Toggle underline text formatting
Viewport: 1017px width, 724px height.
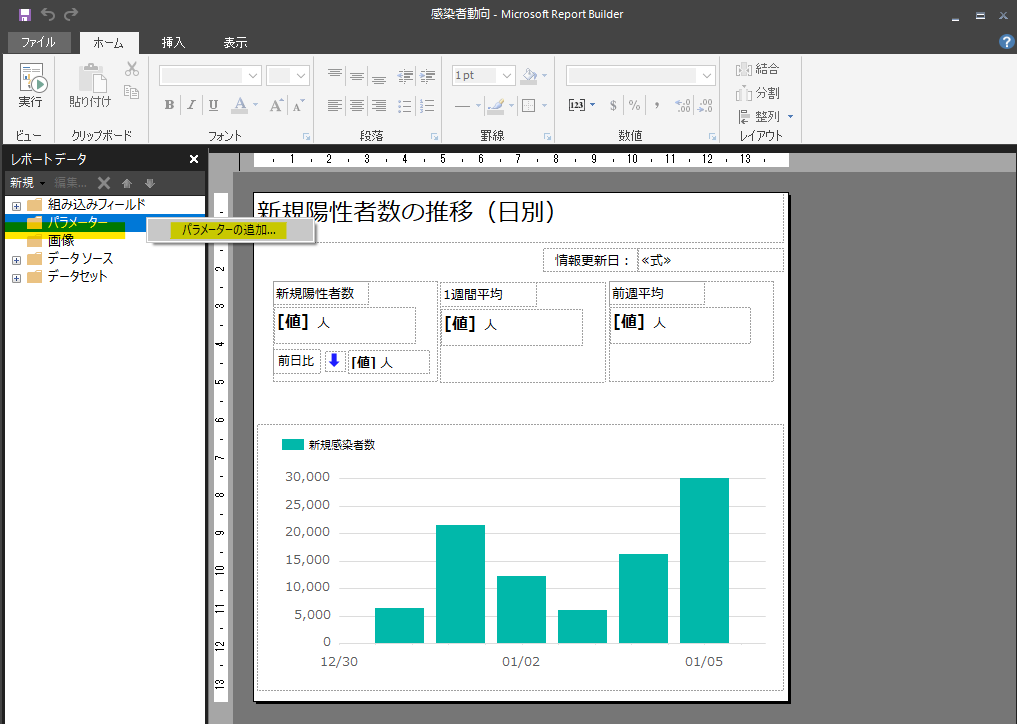pos(213,105)
